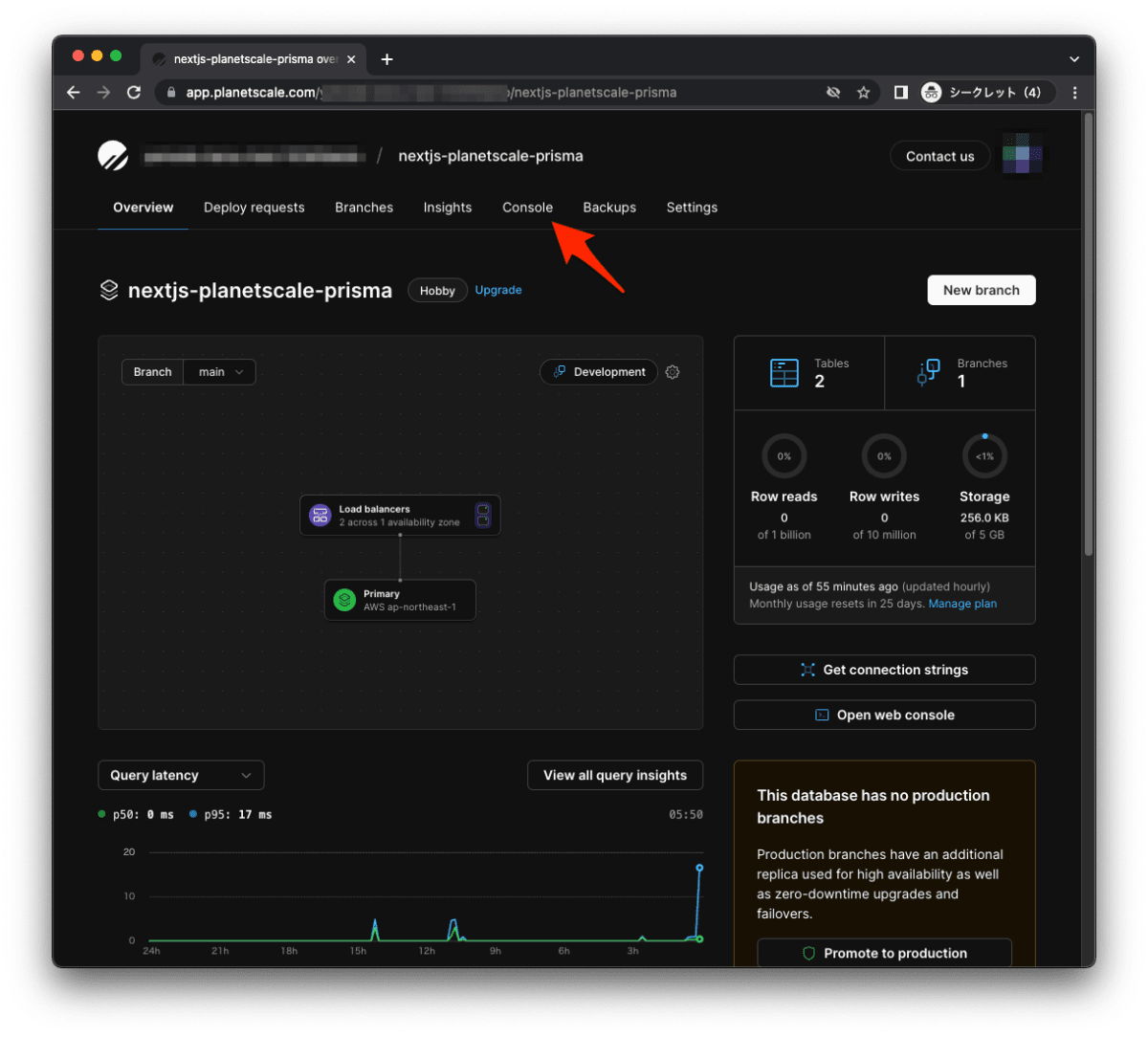Click Open web console button
Viewport: 1148px width, 1037px height.
point(884,715)
